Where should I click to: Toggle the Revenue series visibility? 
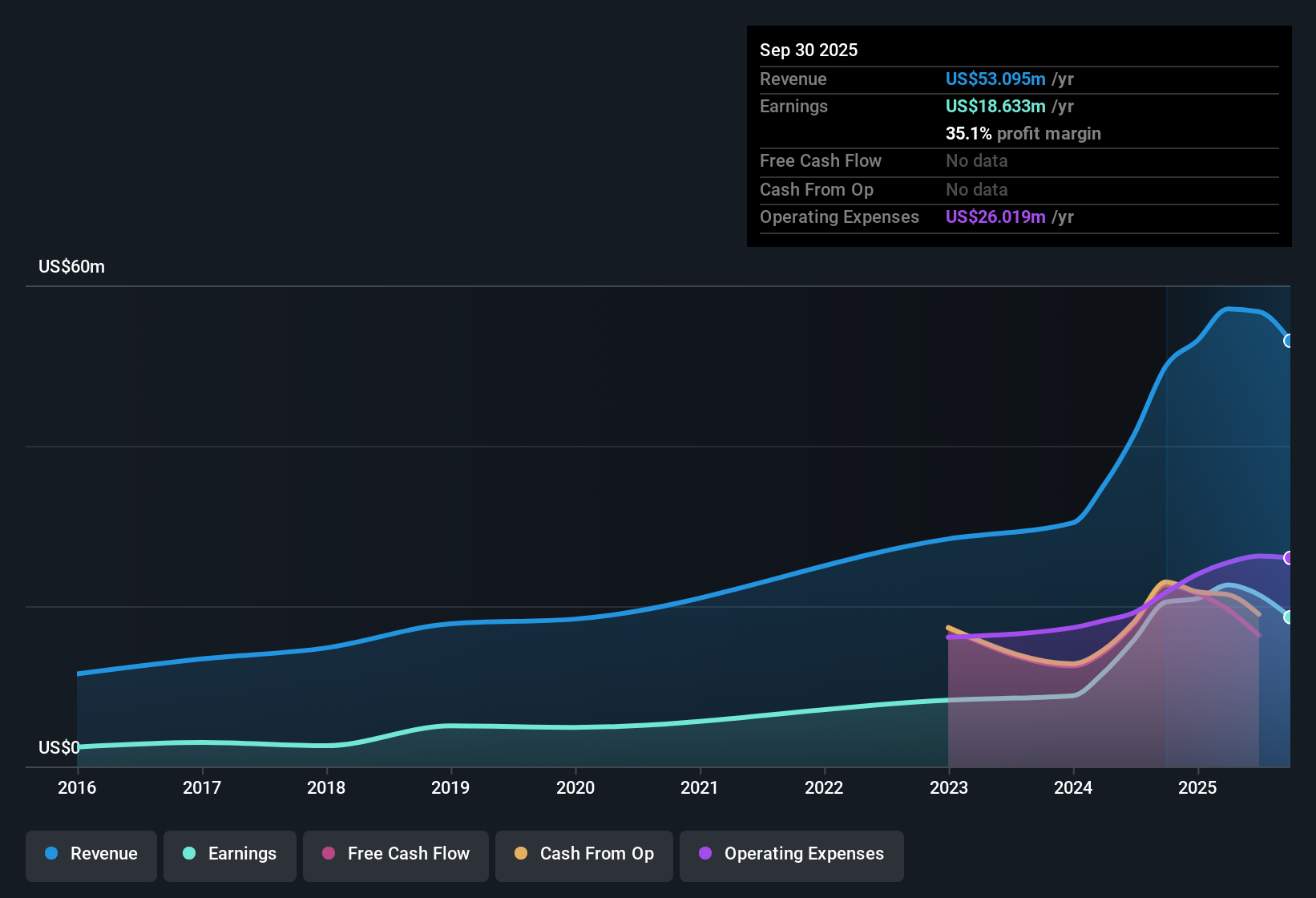(91, 854)
